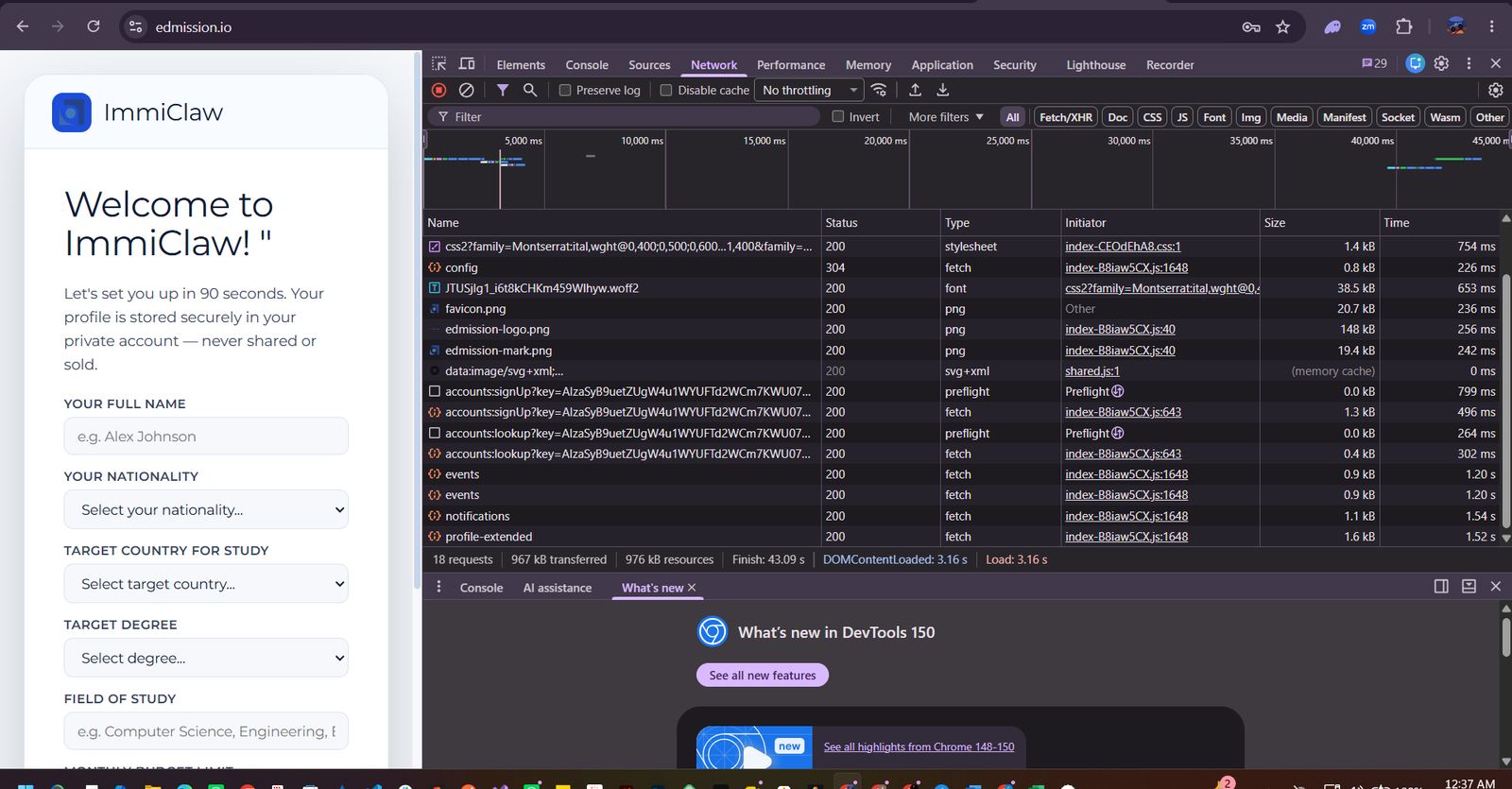
Task: Bookmark this page with the star
Action: tap(1282, 26)
